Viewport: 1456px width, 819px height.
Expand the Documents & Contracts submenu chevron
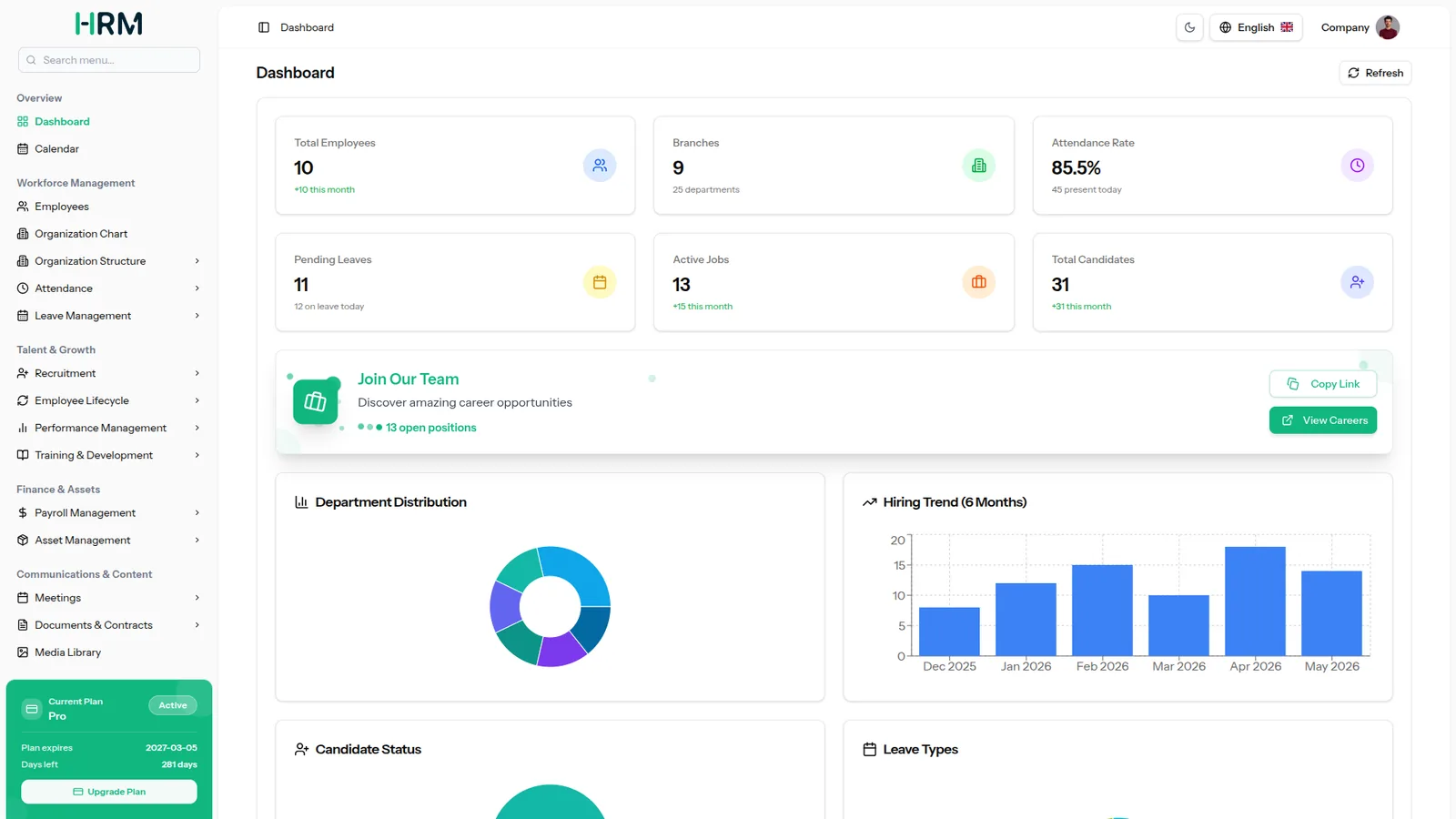coord(197,625)
